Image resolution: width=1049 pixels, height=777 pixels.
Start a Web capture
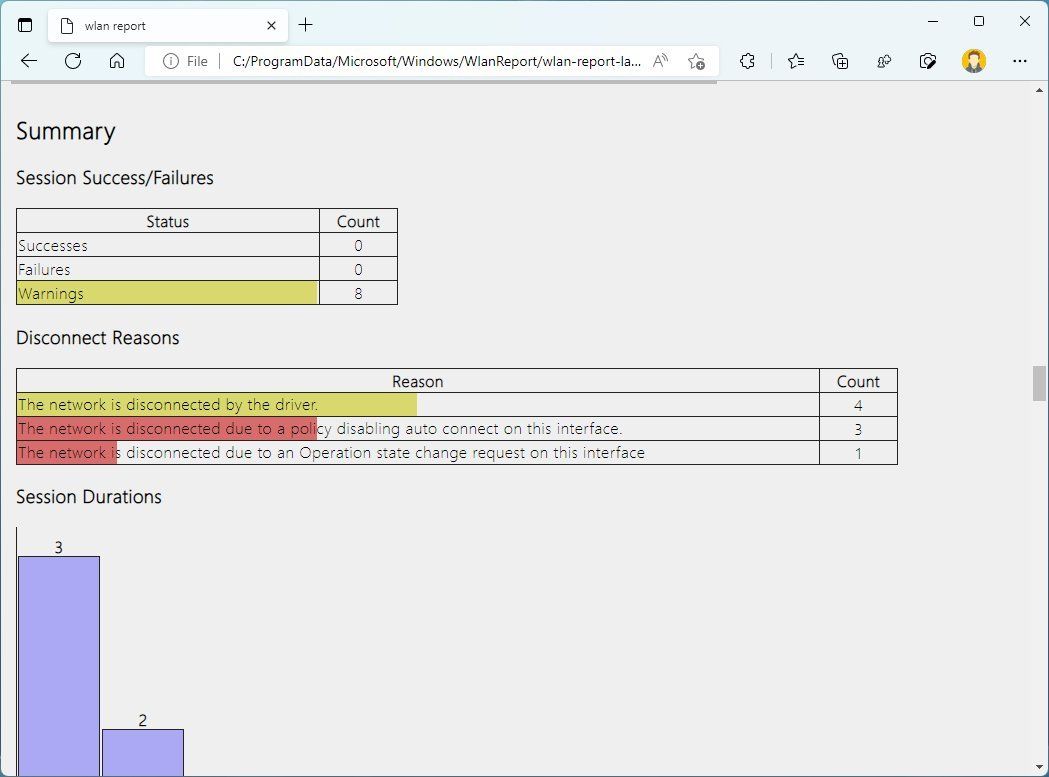tap(928, 61)
